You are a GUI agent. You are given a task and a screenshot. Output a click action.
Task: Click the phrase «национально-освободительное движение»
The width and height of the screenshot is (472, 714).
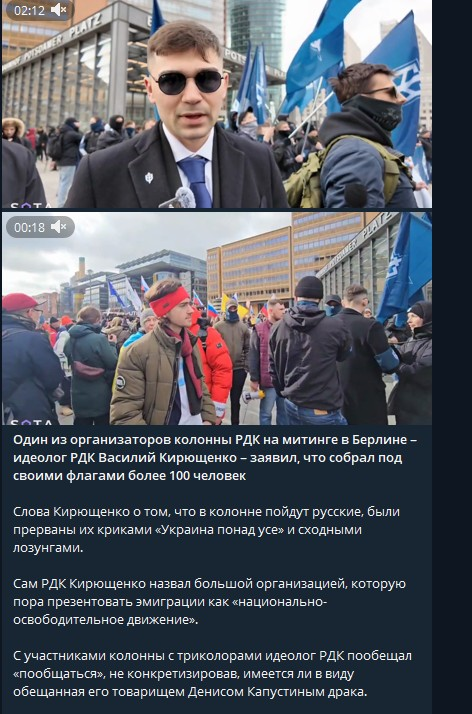170,611
